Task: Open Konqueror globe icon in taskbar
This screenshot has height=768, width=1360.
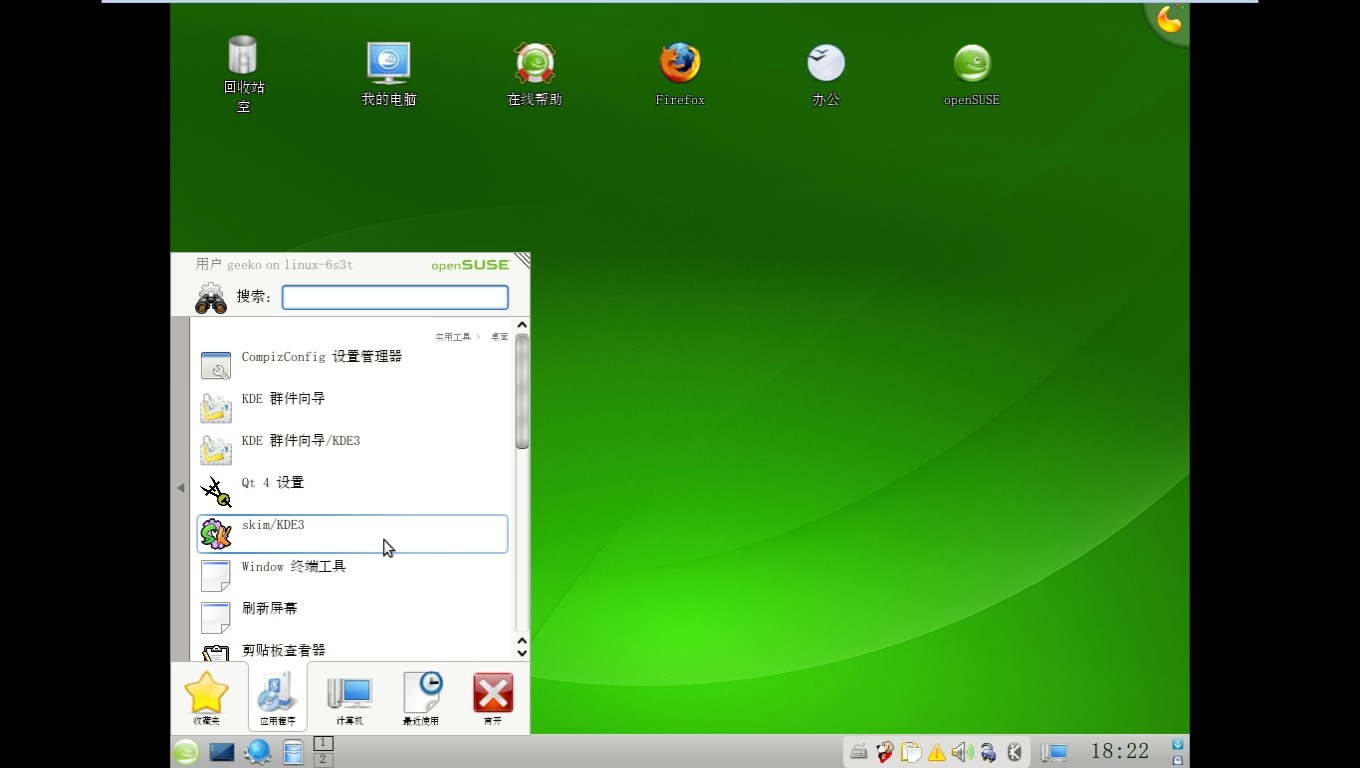Action: 258,752
